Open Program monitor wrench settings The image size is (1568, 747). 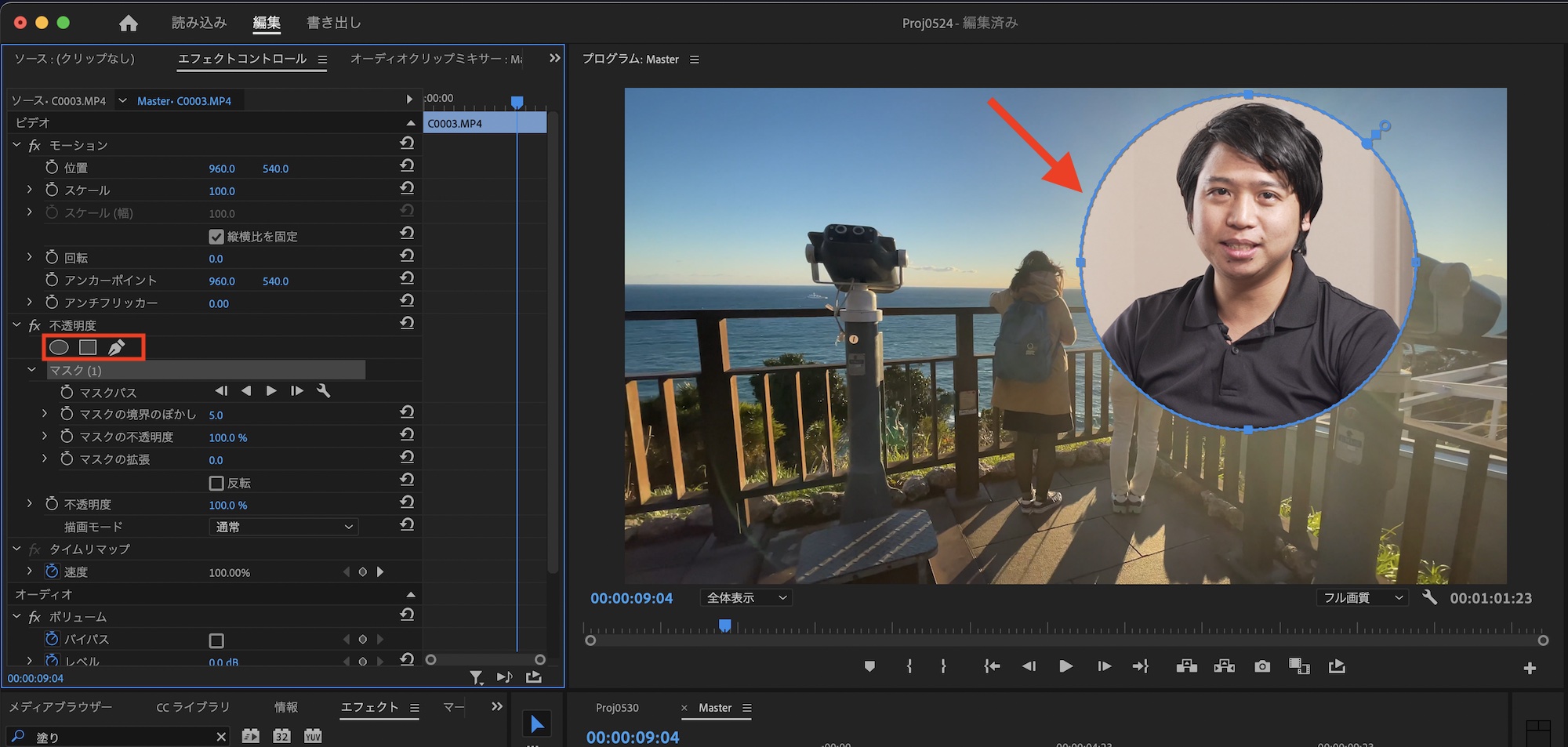point(1429,597)
